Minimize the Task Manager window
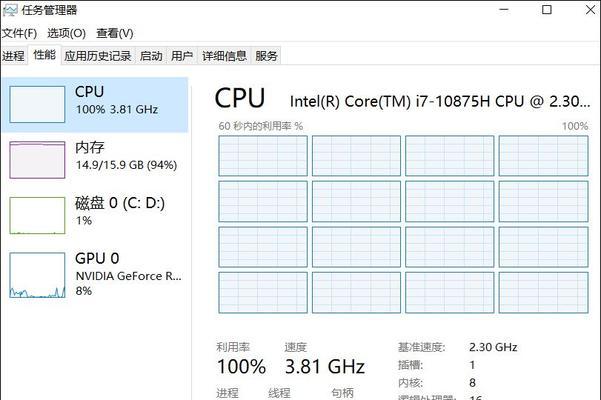 504,10
